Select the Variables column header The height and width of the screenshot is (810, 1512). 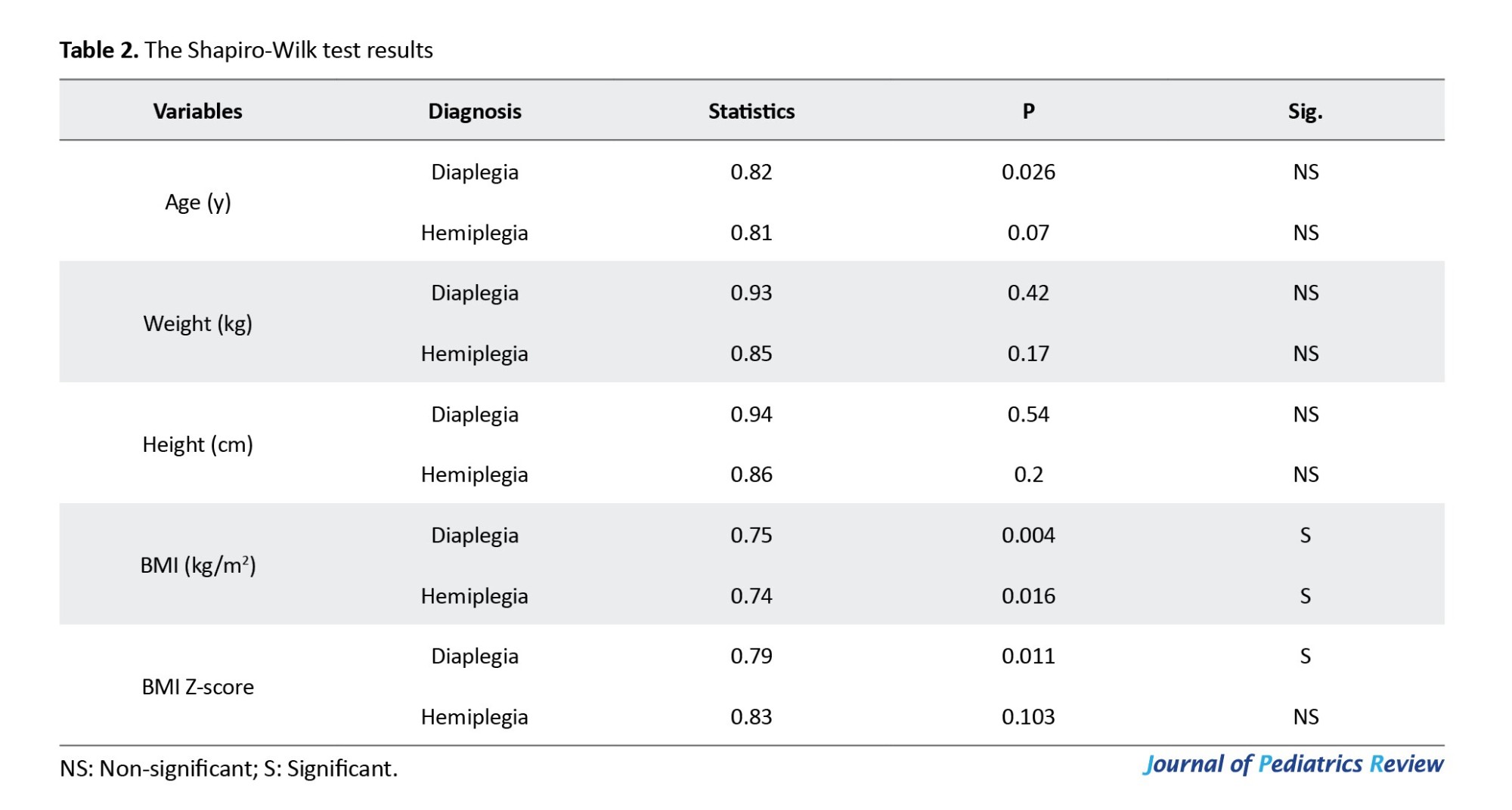[x=197, y=111]
